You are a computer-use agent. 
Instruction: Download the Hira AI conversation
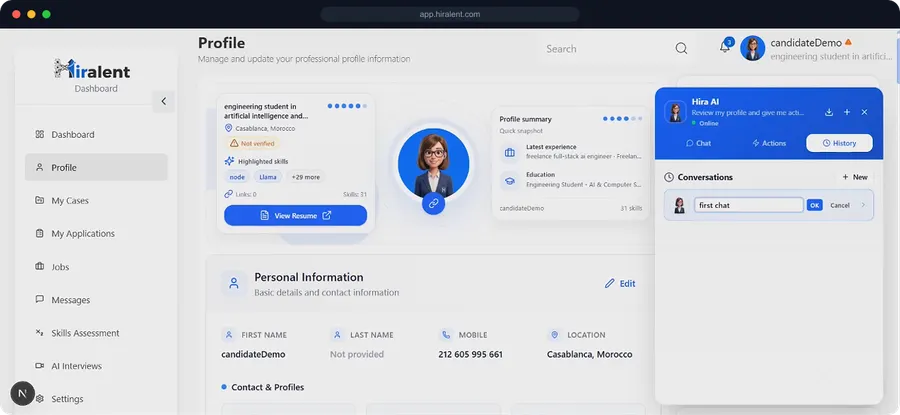tap(829, 112)
